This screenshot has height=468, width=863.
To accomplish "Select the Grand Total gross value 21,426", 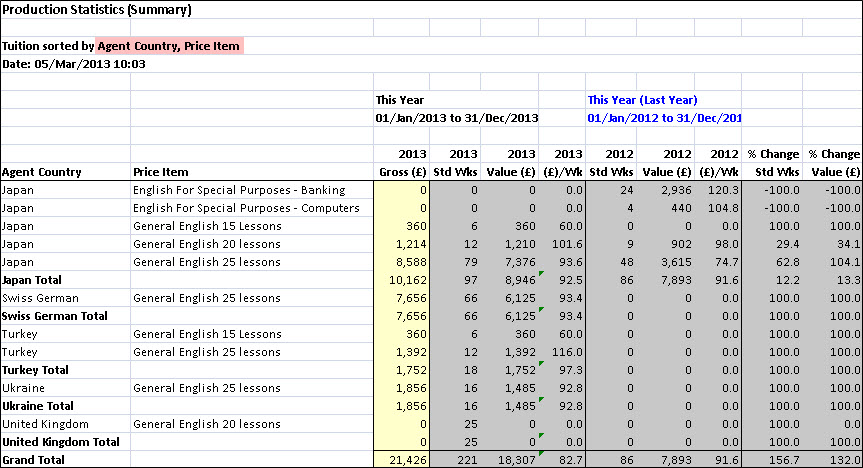I will click(x=402, y=460).
